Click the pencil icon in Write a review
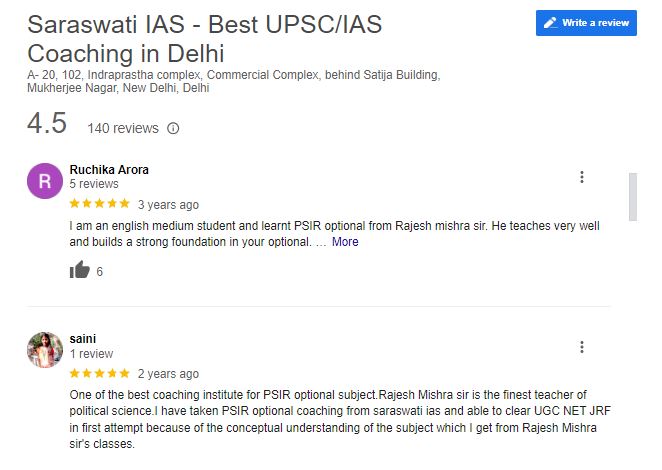The image size is (662, 470). 550,23
